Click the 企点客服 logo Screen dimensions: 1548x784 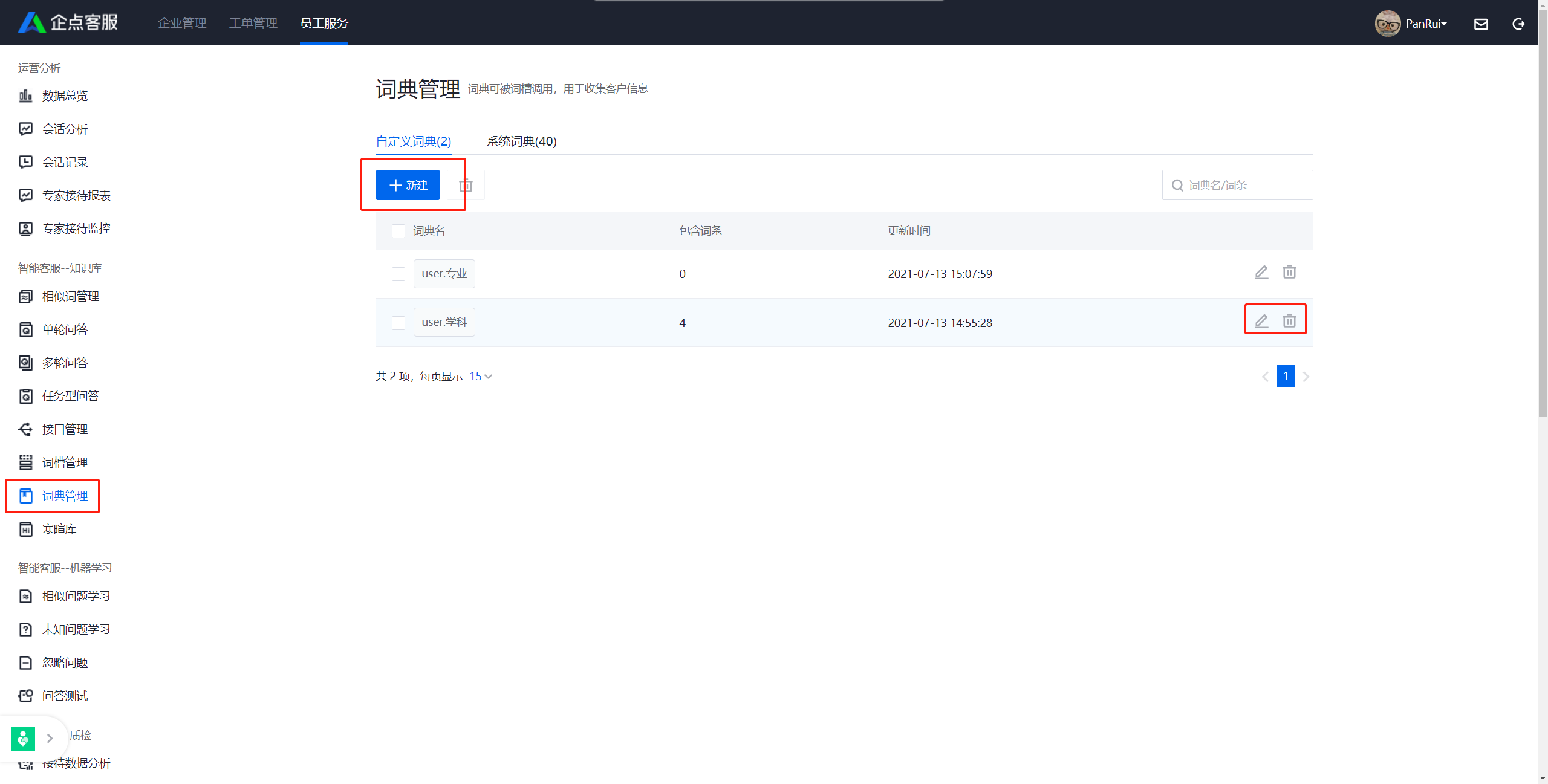coord(68,22)
